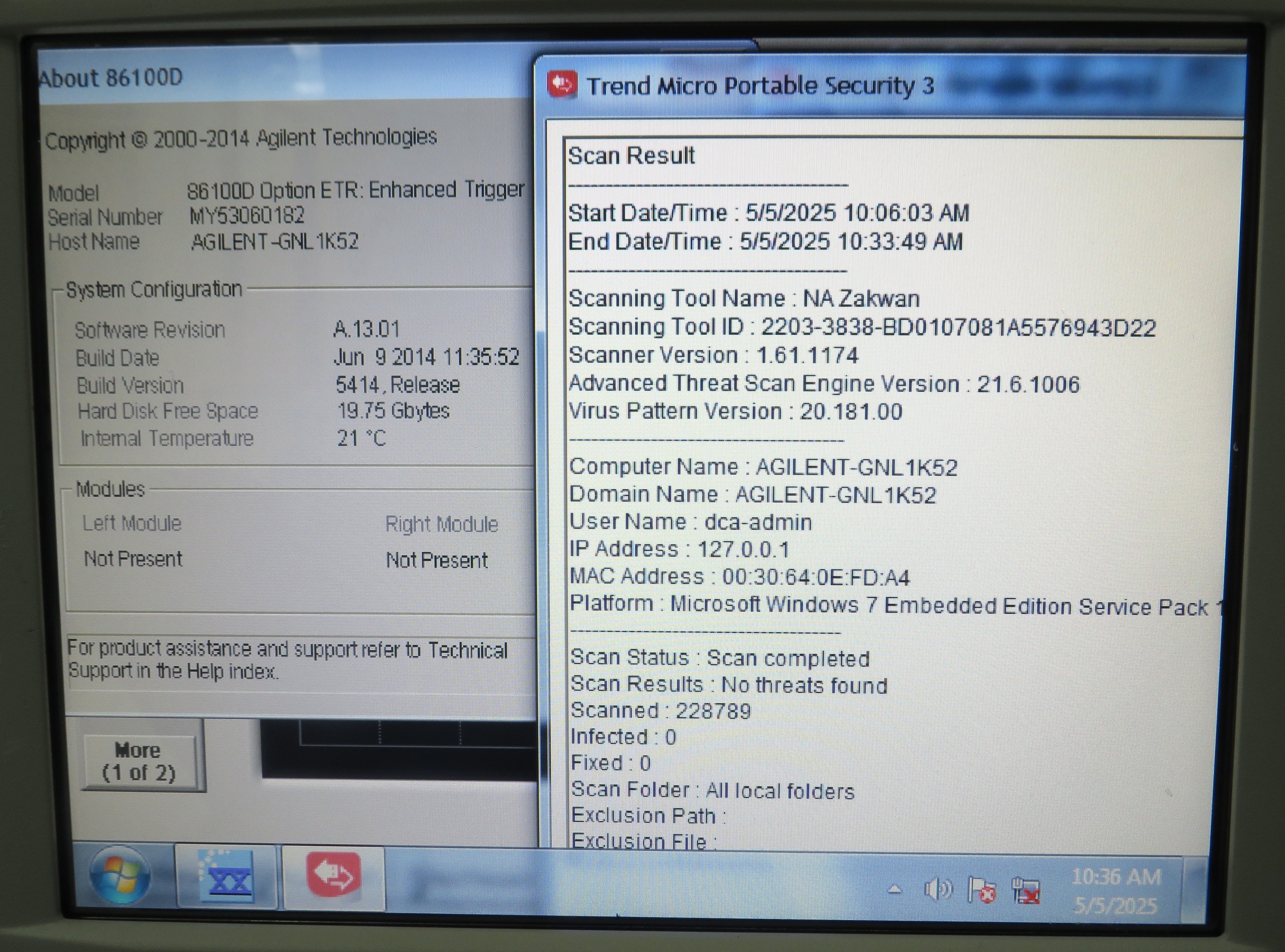The width and height of the screenshot is (1285, 952).
Task: Click the Agilent copyright line
Action: coord(241,138)
